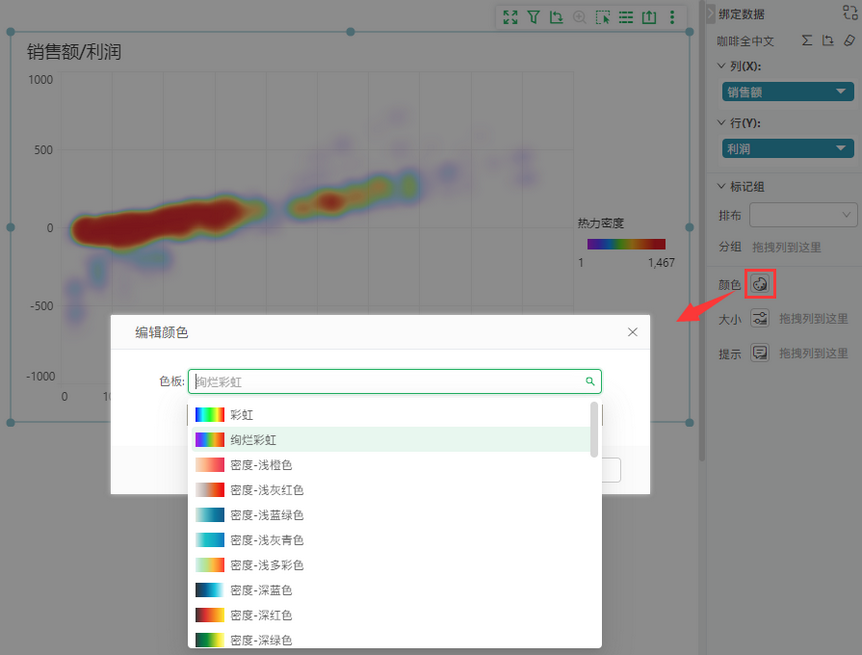Click the data swap icon beside 绑定数据
Image resolution: width=862 pixels, height=655 pixels.
click(849, 13)
